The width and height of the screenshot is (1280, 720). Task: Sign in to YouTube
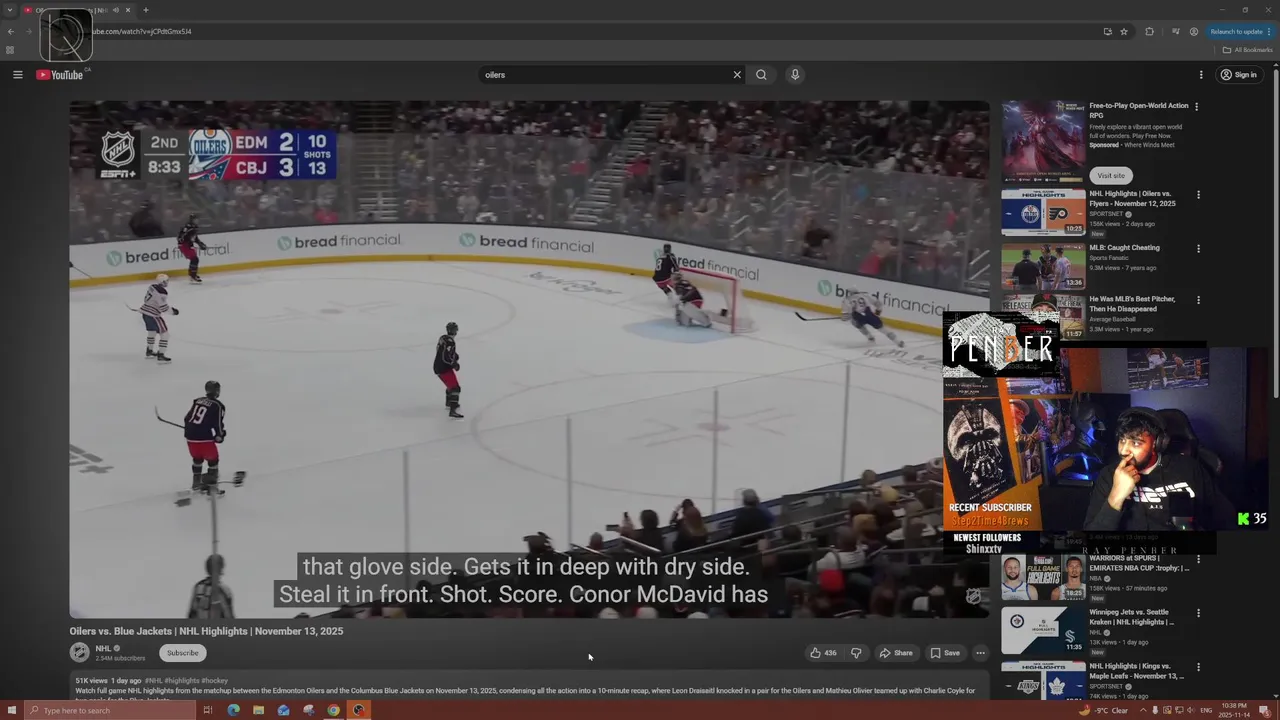(1238, 75)
